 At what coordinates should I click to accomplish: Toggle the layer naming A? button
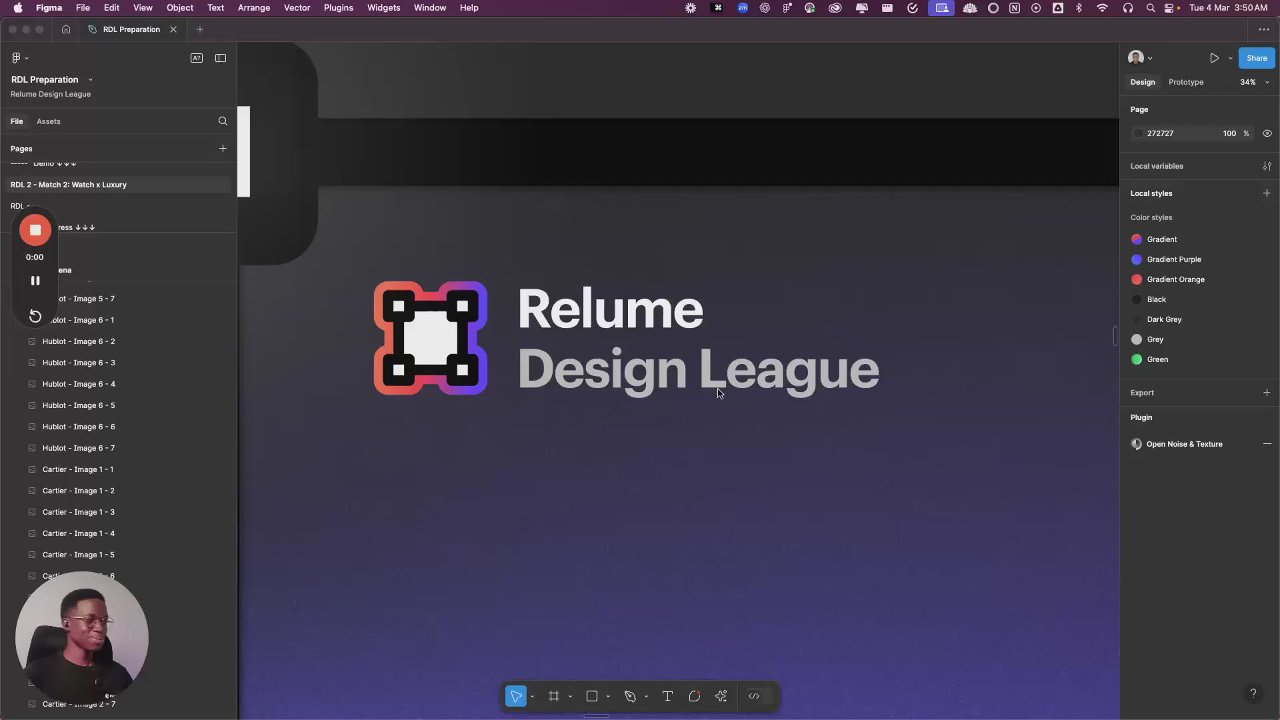pos(196,58)
